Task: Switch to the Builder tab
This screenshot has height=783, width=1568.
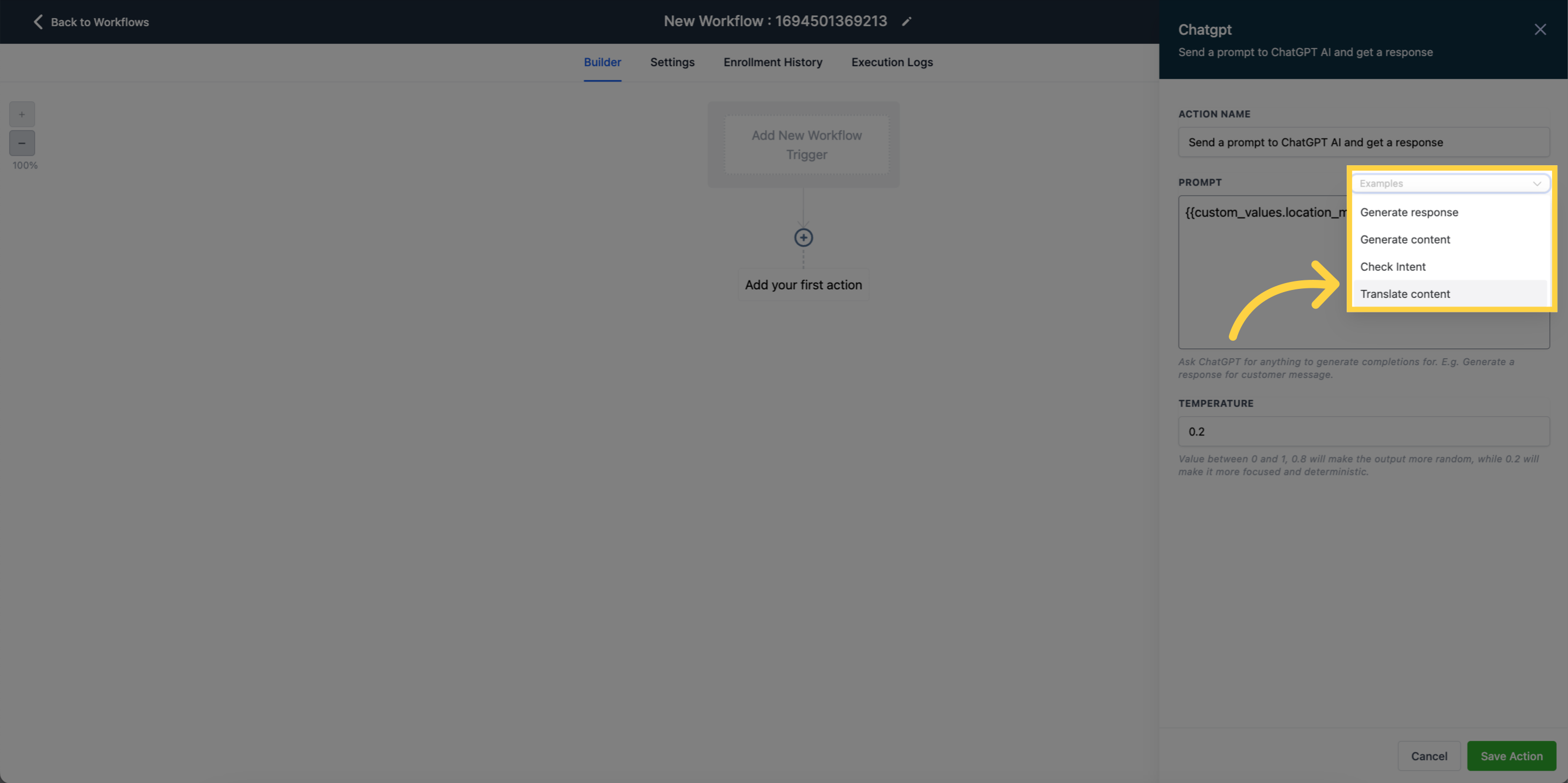Action: 602,61
